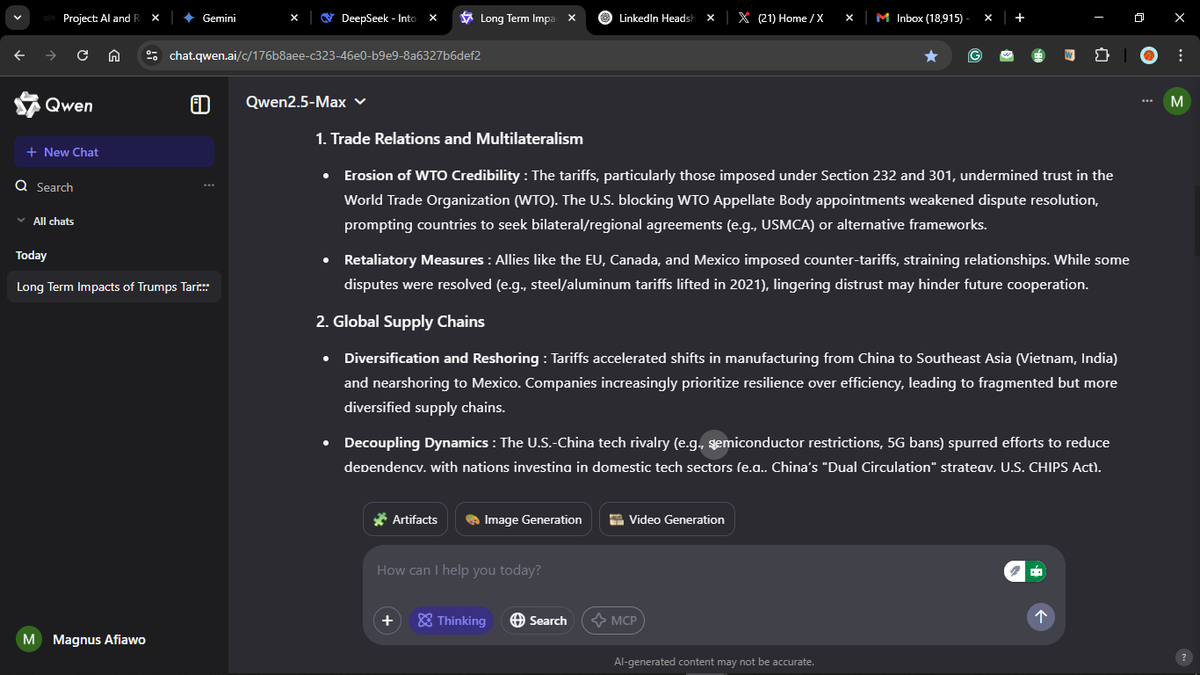
Task: Open the tab search dropdown arrow
Action: coord(17,18)
